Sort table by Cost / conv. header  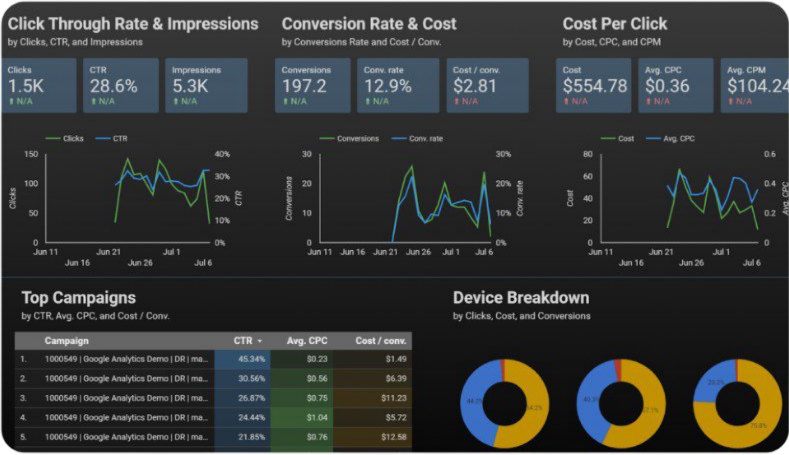click(379, 341)
